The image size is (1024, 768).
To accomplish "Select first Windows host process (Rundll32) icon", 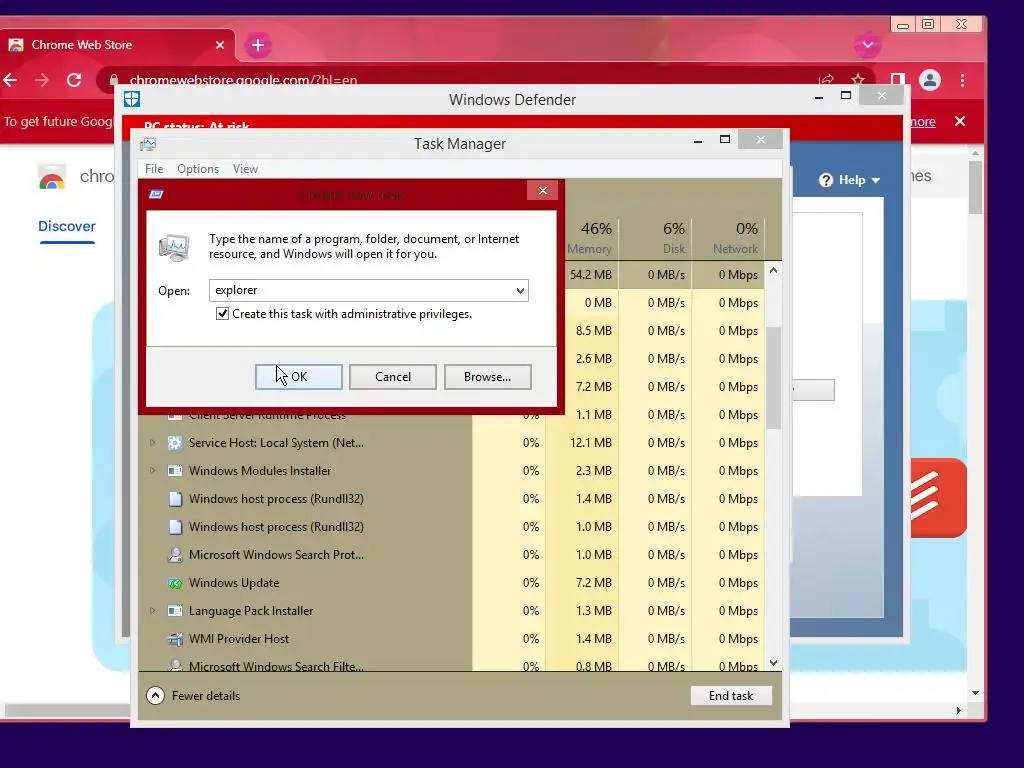I will click(175, 499).
